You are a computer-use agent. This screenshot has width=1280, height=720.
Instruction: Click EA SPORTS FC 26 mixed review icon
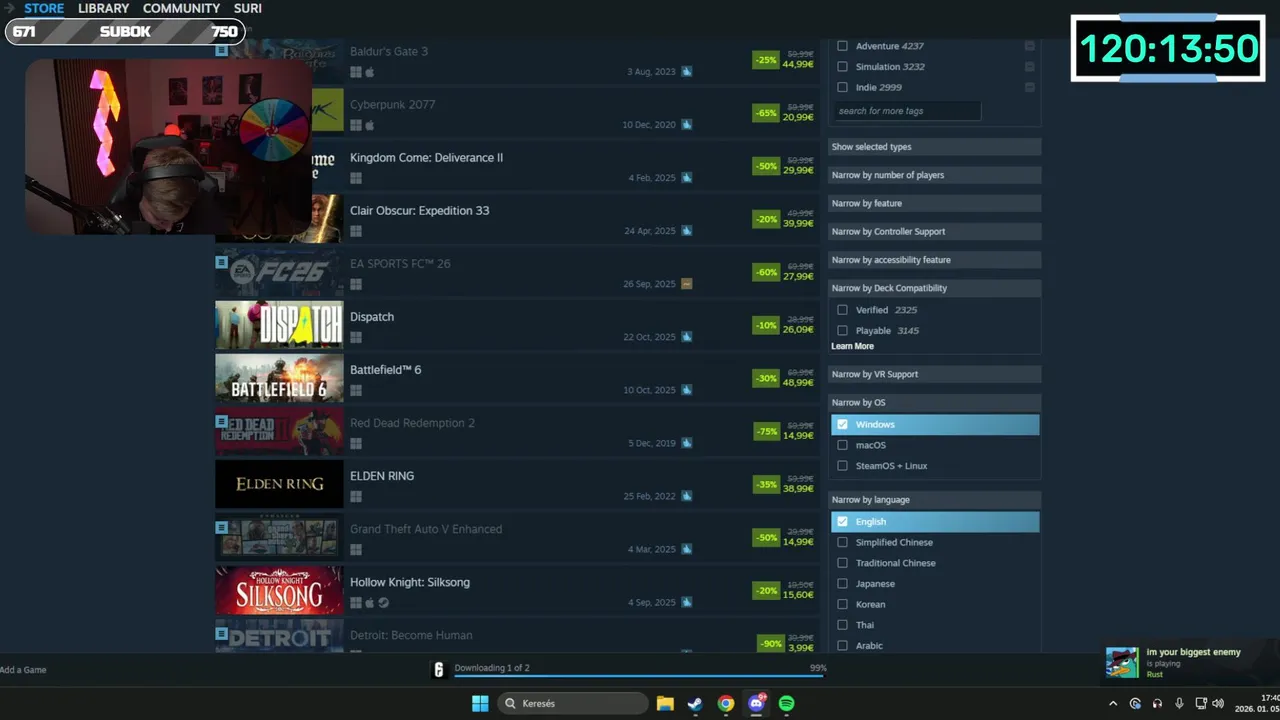tap(687, 284)
